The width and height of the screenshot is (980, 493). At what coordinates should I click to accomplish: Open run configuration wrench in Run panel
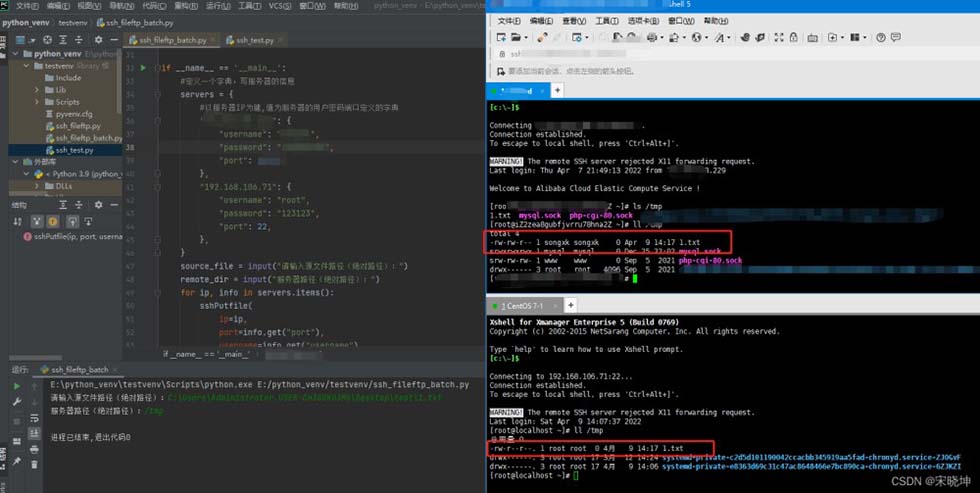click(x=17, y=402)
